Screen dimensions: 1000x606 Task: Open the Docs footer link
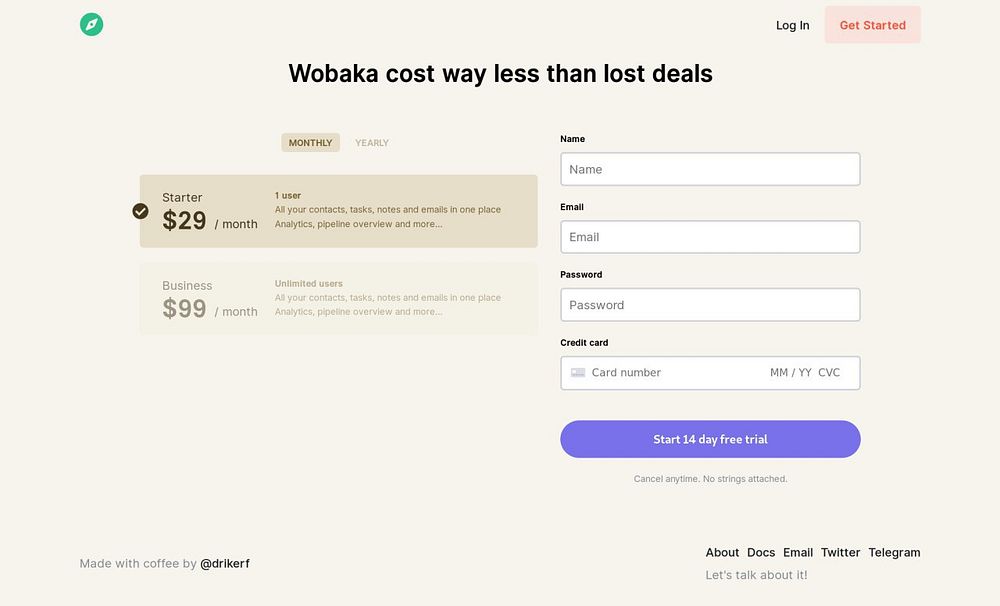[761, 552]
